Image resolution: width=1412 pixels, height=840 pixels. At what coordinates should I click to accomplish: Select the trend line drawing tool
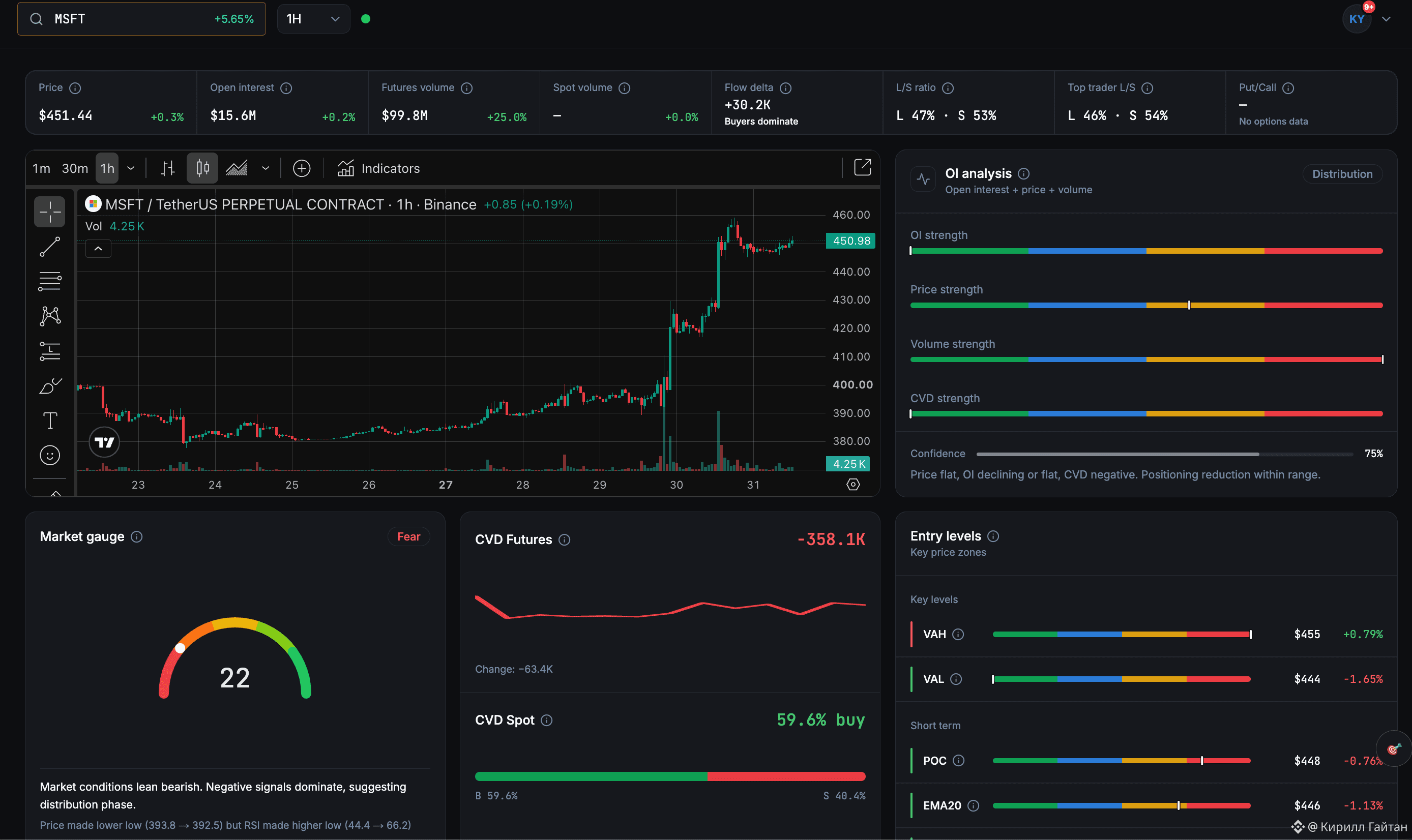pos(50,247)
